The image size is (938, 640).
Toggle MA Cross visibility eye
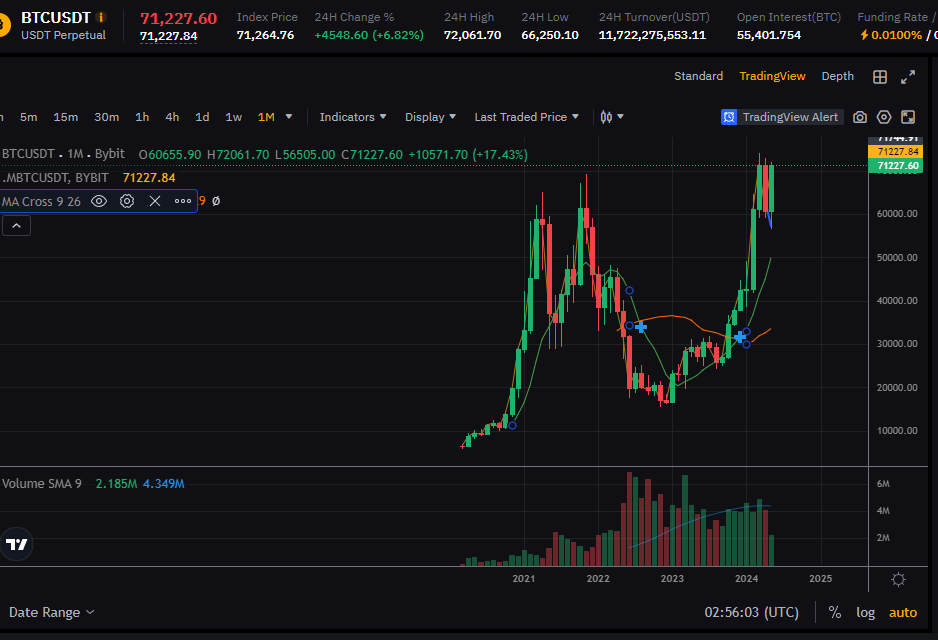click(99, 201)
